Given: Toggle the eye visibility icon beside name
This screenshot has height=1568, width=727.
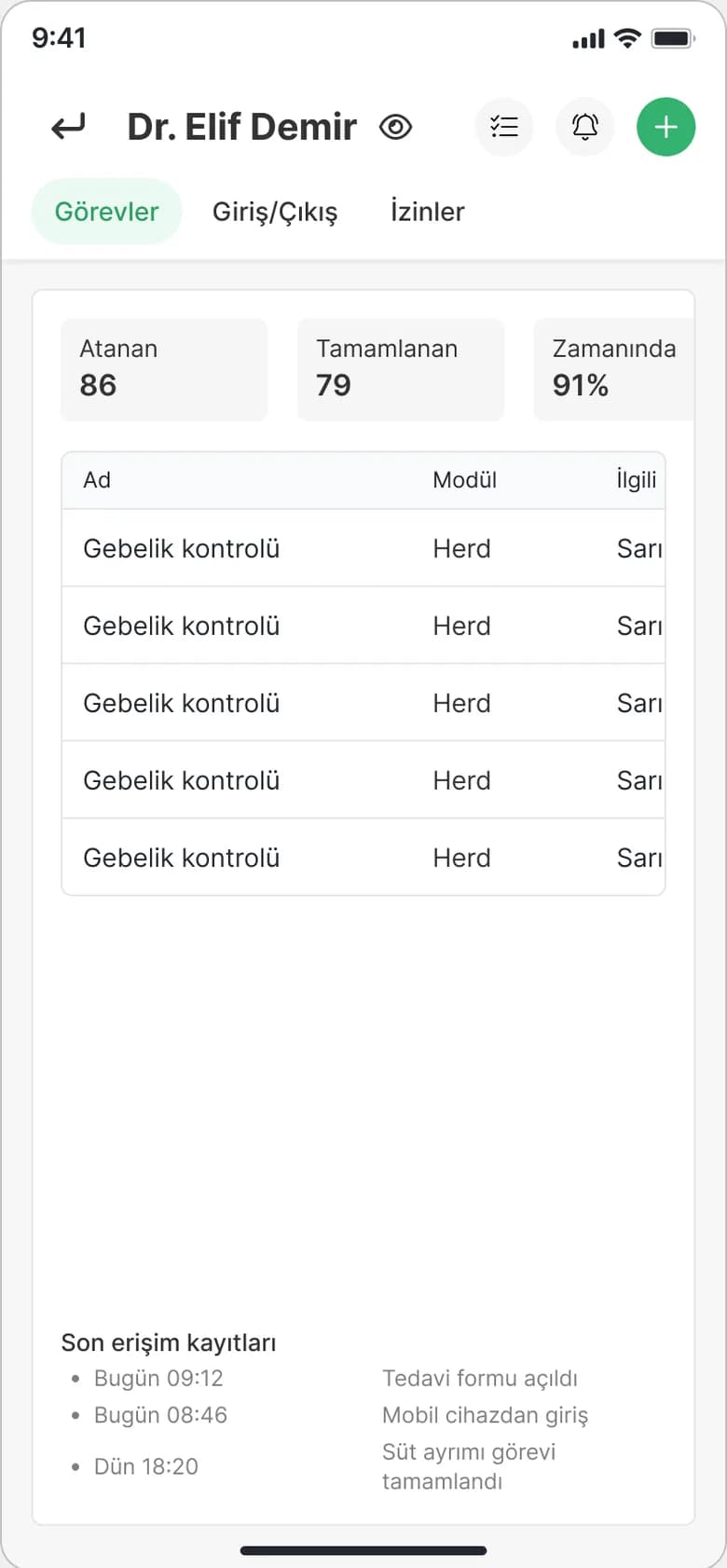Looking at the screenshot, I should point(396,127).
